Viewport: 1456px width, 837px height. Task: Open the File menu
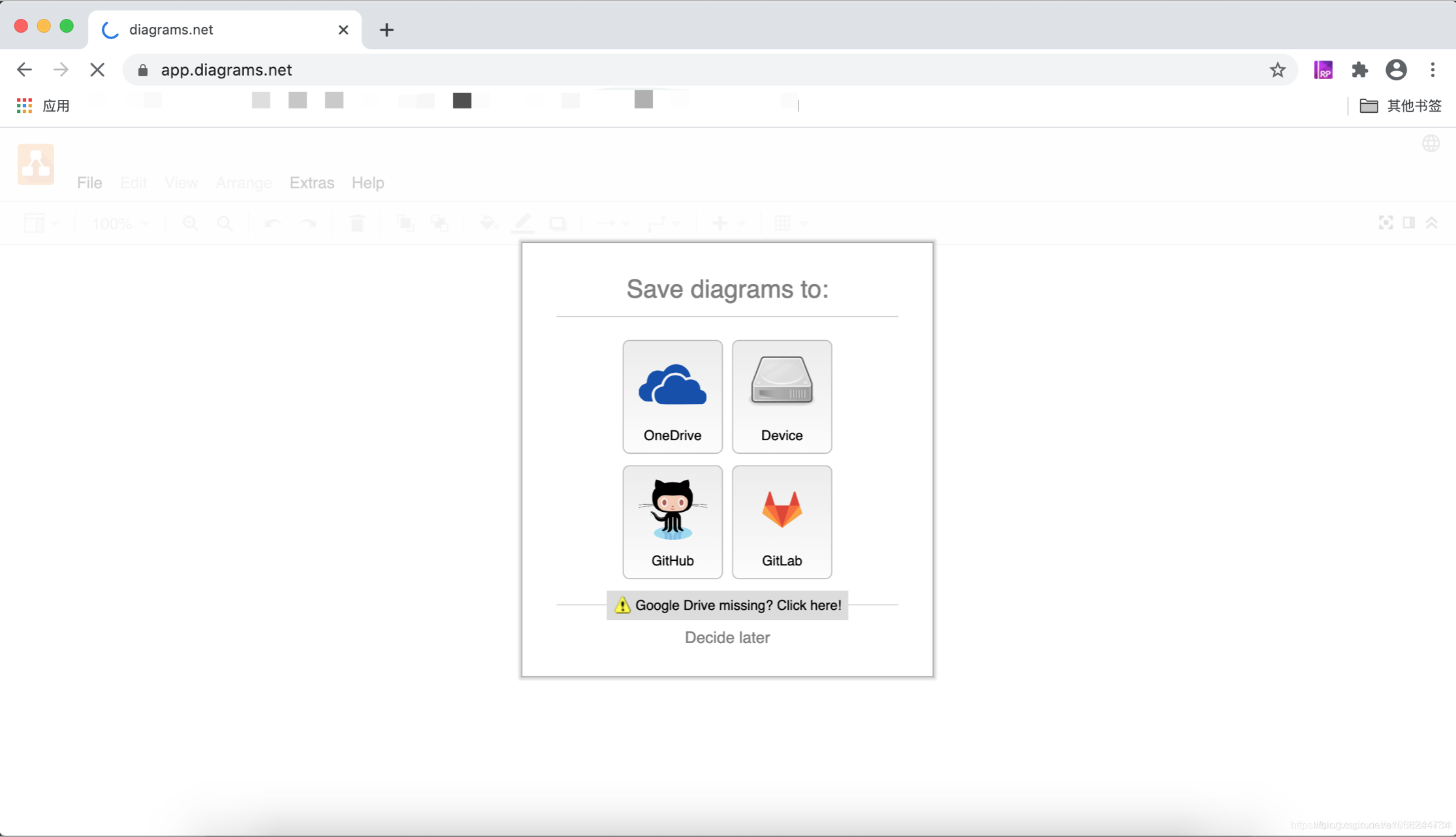point(89,183)
